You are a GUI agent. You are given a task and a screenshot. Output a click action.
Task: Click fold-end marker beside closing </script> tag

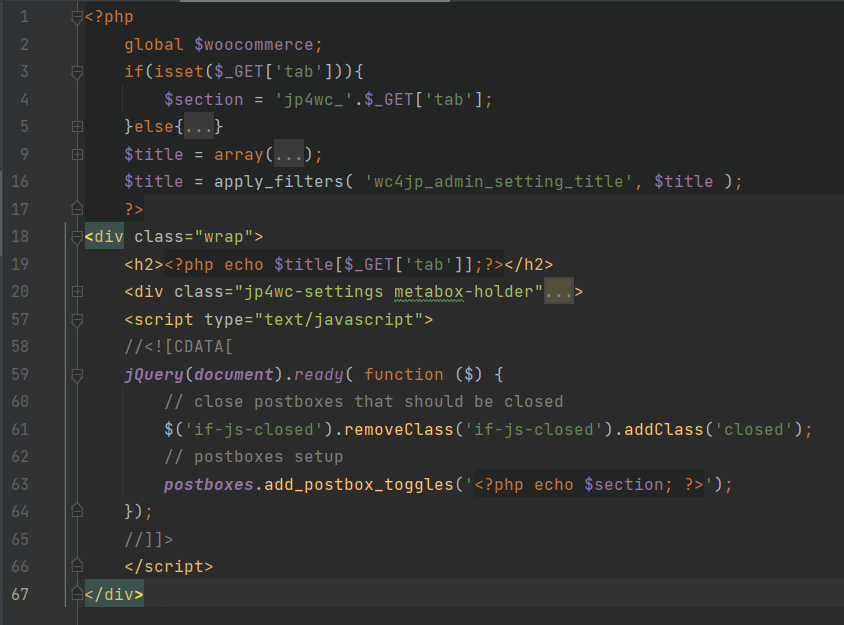tap(77, 566)
